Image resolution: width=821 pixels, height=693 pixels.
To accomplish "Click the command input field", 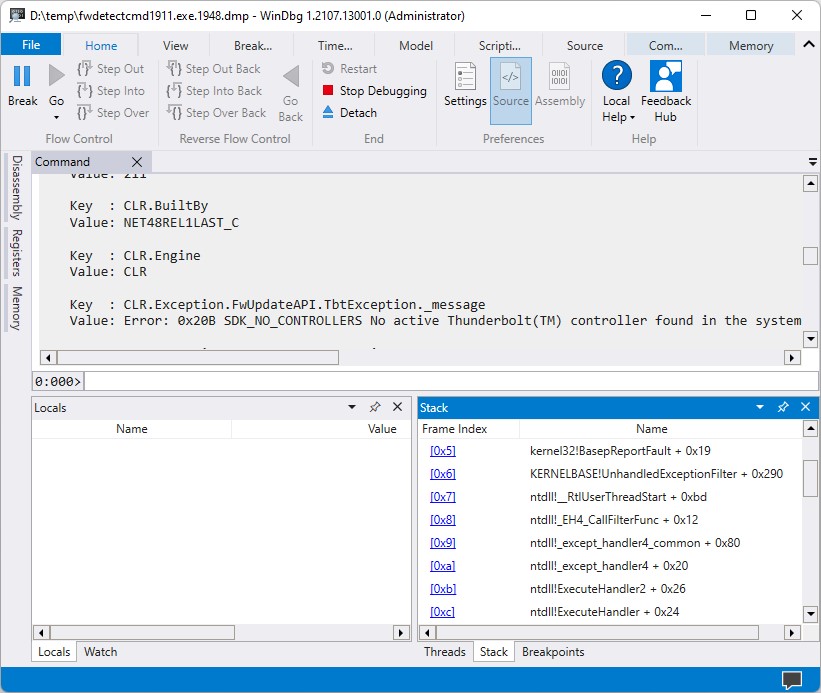I will 451,381.
